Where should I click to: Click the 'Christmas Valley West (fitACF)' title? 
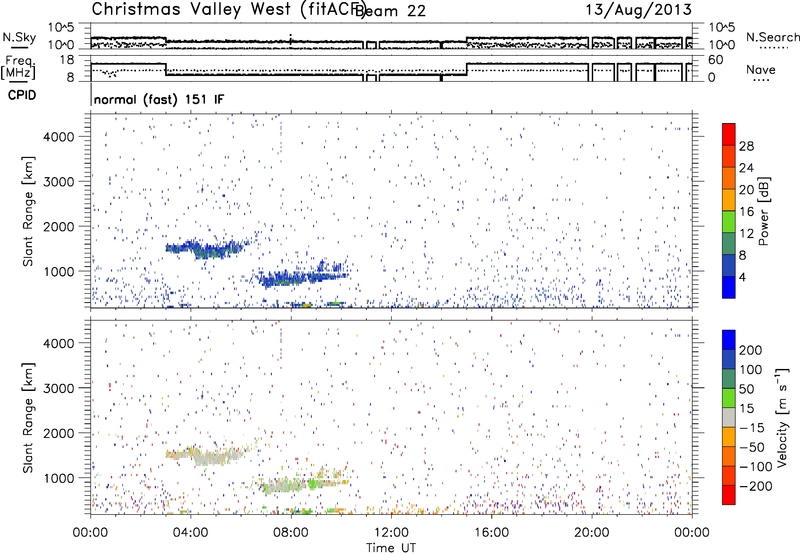click(x=228, y=10)
